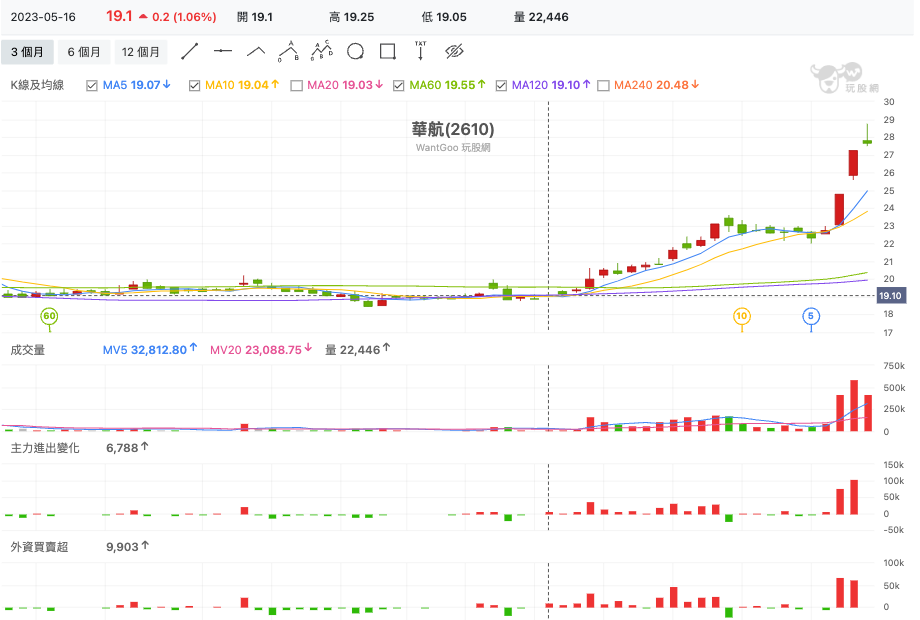The width and height of the screenshot is (920, 620).
Task: Click the MV20 23,088.75 volume label
Action: click(x=261, y=350)
